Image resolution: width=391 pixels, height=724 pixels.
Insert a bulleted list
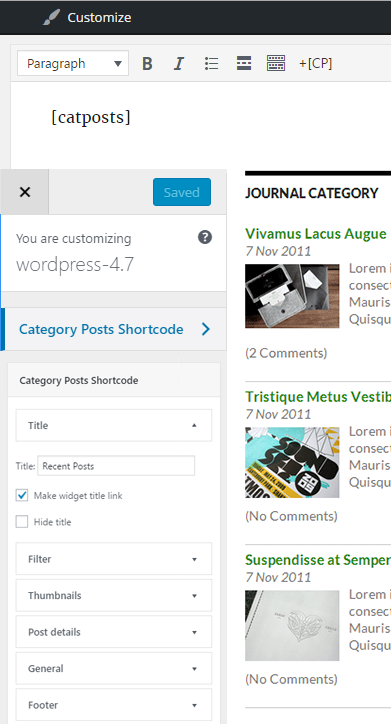click(x=211, y=63)
